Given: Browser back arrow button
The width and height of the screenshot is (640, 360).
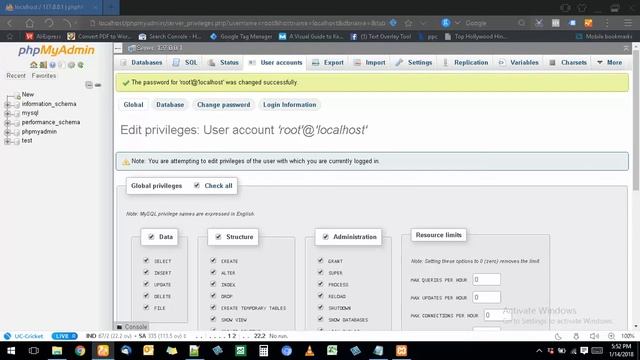Looking at the screenshot, I should [x=10, y=23].
